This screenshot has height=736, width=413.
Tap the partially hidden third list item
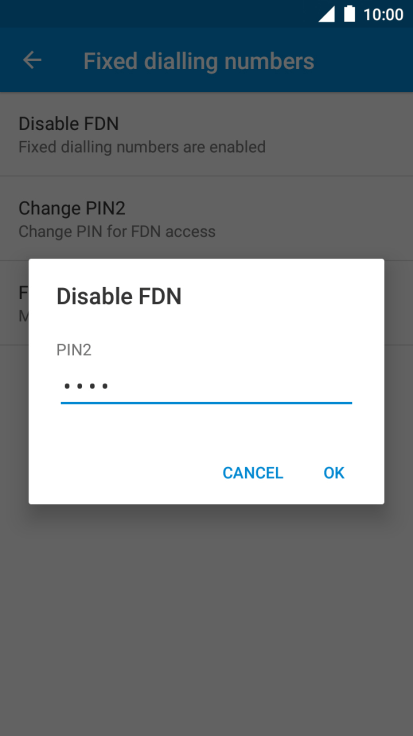point(14,303)
